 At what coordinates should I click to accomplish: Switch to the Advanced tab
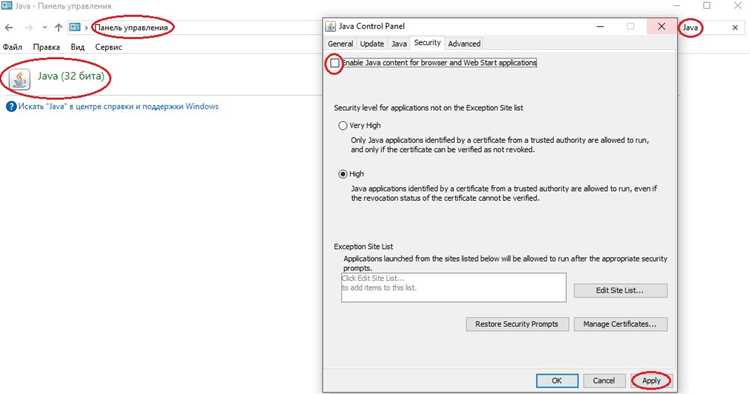pyautogui.click(x=464, y=44)
